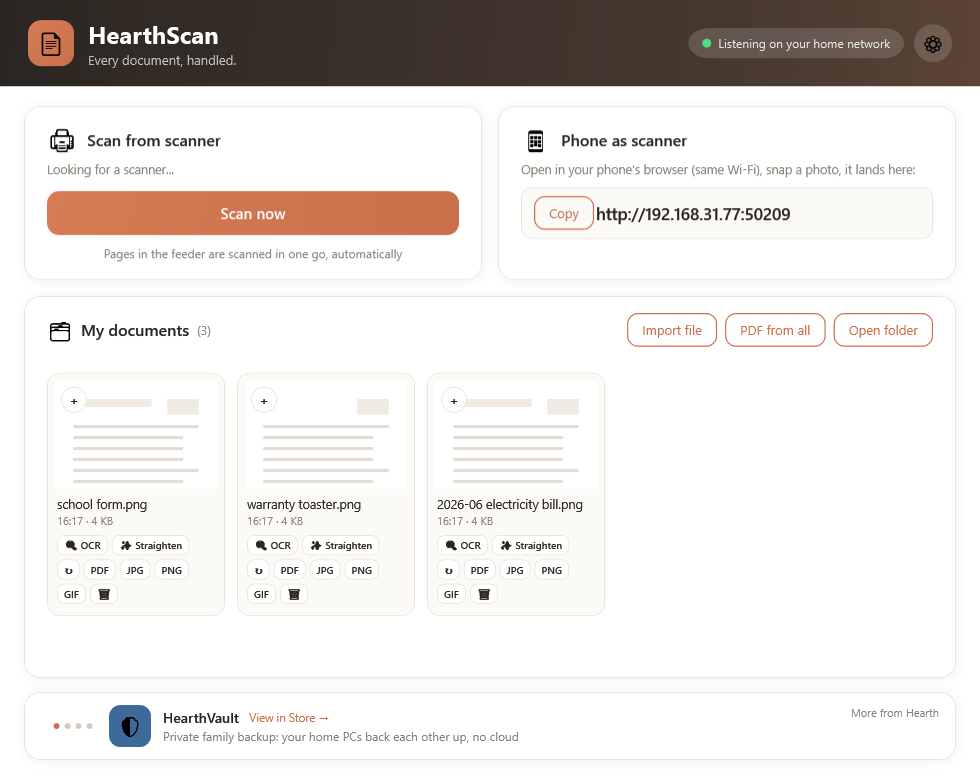Export warranty toaster.png as PDF
Viewport: 980px width, 780px height.
point(289,571)
